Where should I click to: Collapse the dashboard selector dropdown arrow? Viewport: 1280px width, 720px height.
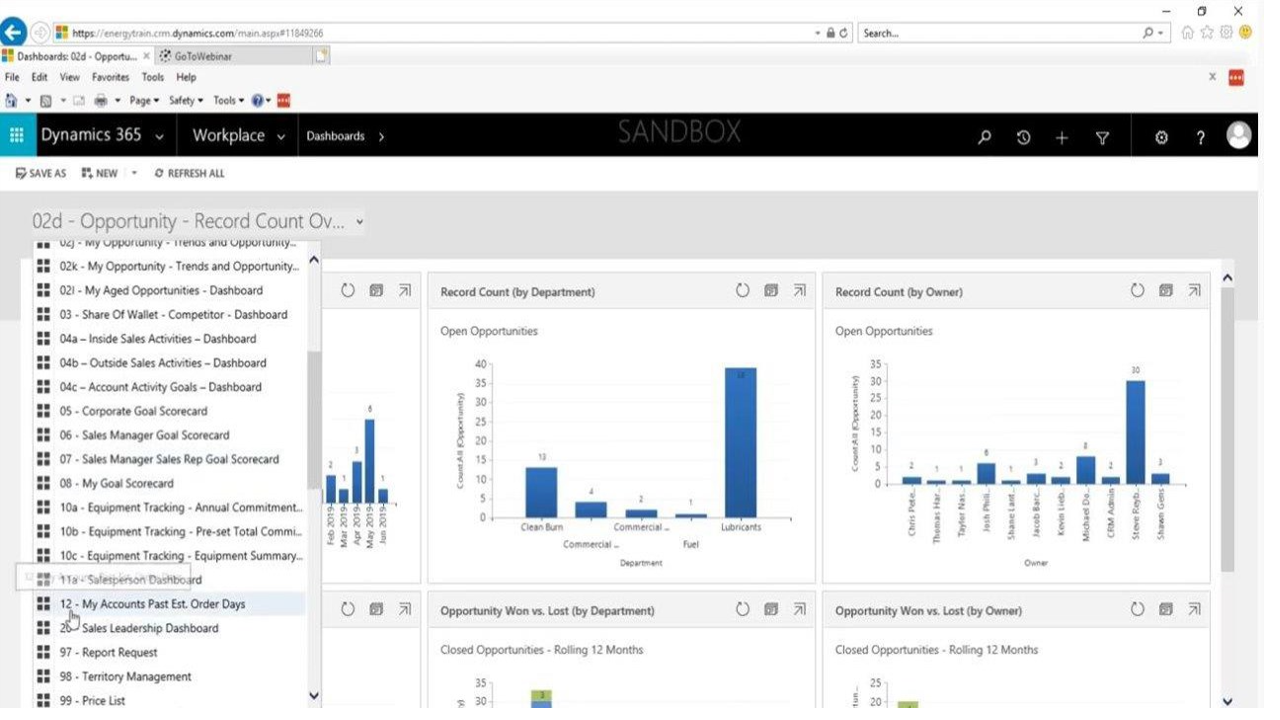[360, 221]
